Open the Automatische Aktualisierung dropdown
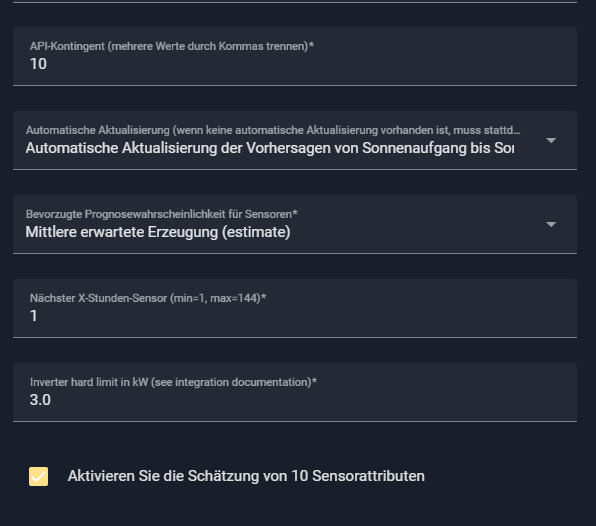 click(295, 140)
